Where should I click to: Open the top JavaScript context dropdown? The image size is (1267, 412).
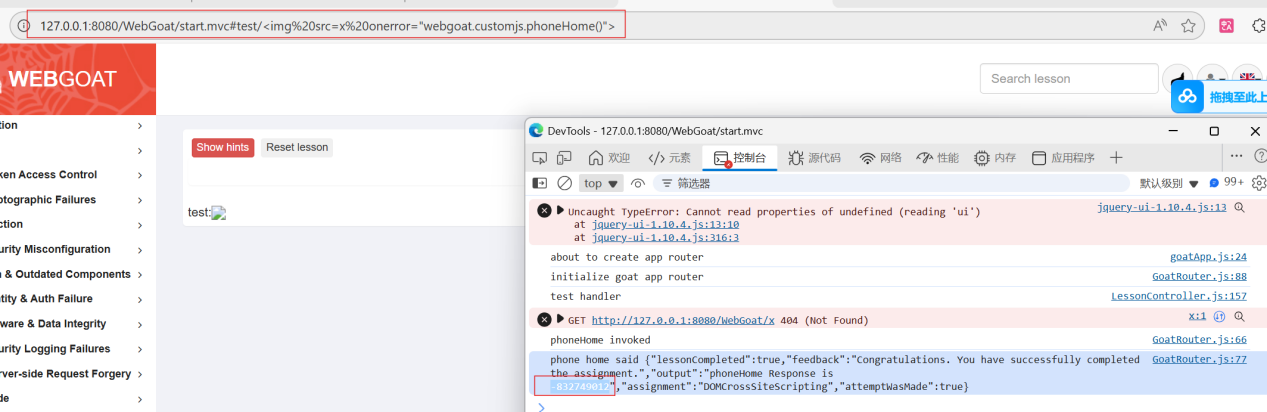pyautogui.click(x=601, y=183)
